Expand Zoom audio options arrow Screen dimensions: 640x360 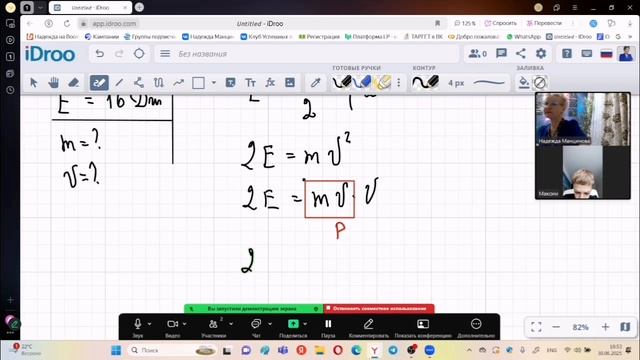click(x=150, y=324)
